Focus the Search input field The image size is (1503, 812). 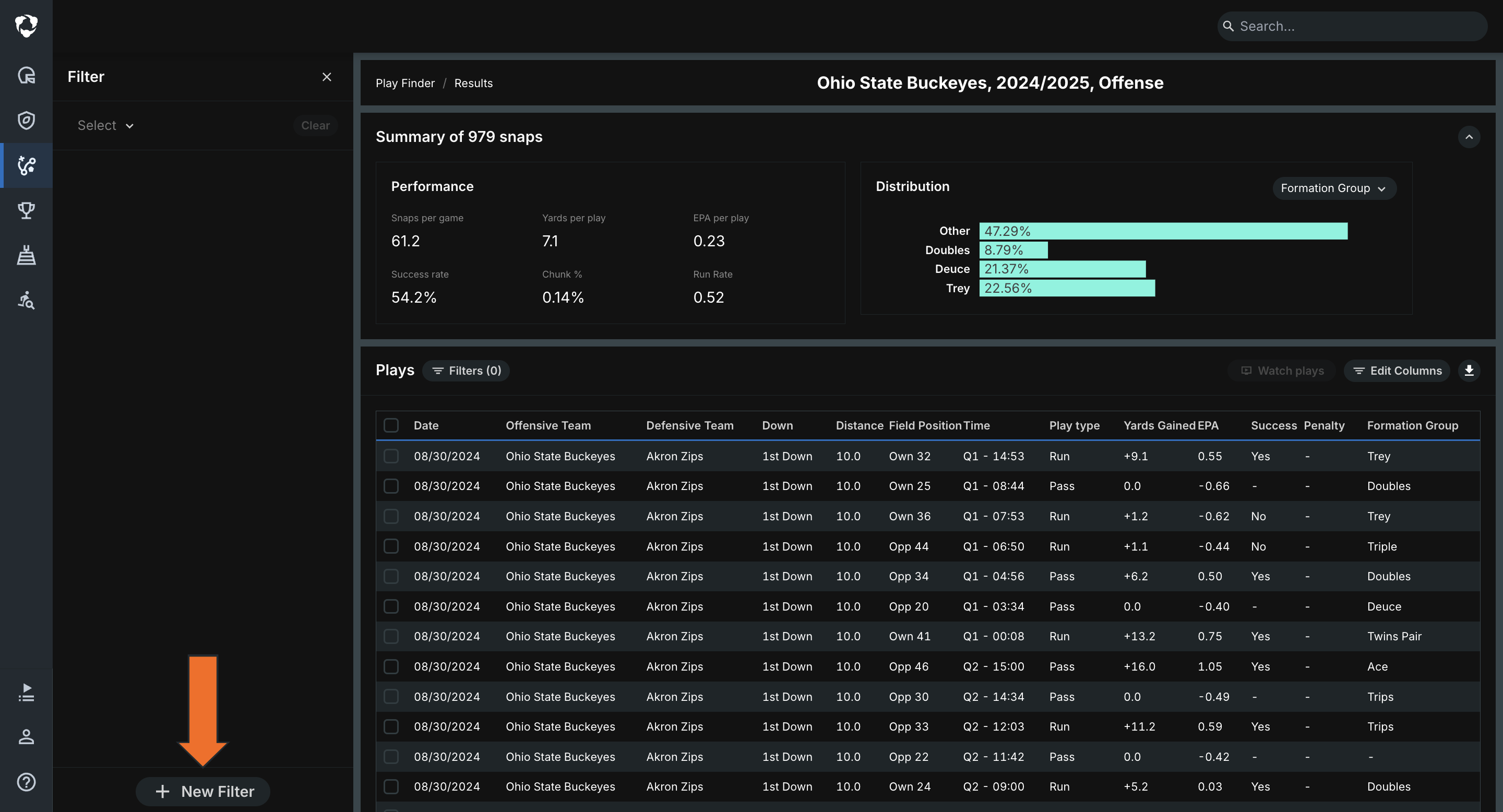click(x=1352, y=26)
